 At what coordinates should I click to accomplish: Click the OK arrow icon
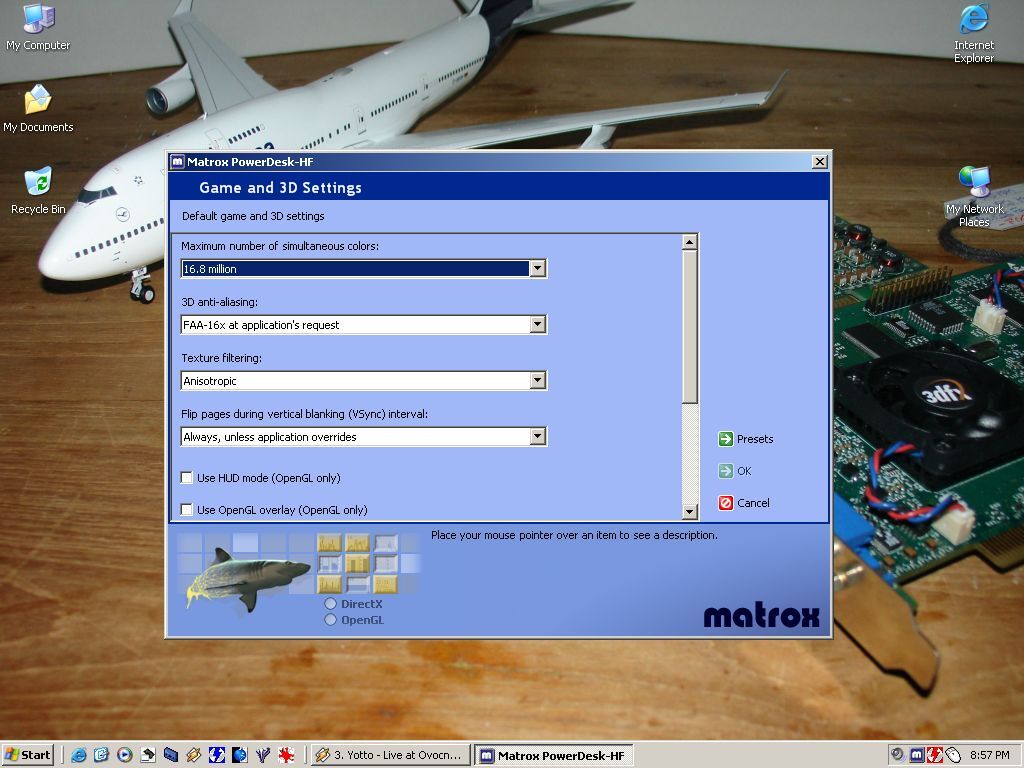(726, 471)
